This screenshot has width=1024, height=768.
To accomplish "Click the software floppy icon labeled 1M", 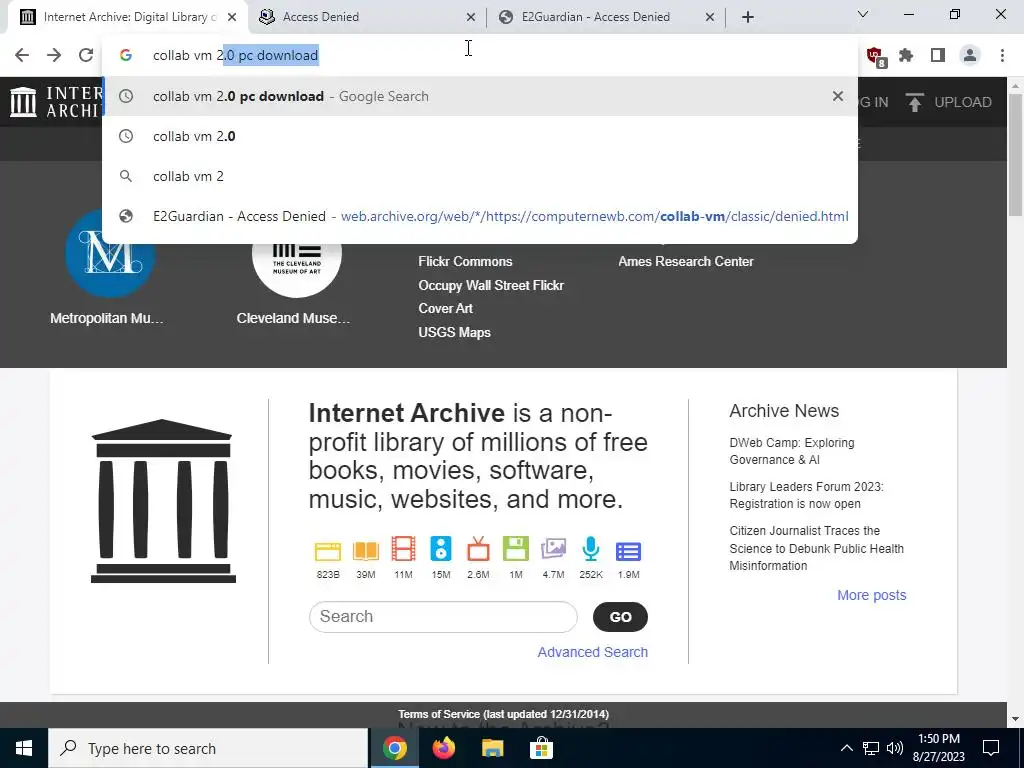I will point(515,549).
